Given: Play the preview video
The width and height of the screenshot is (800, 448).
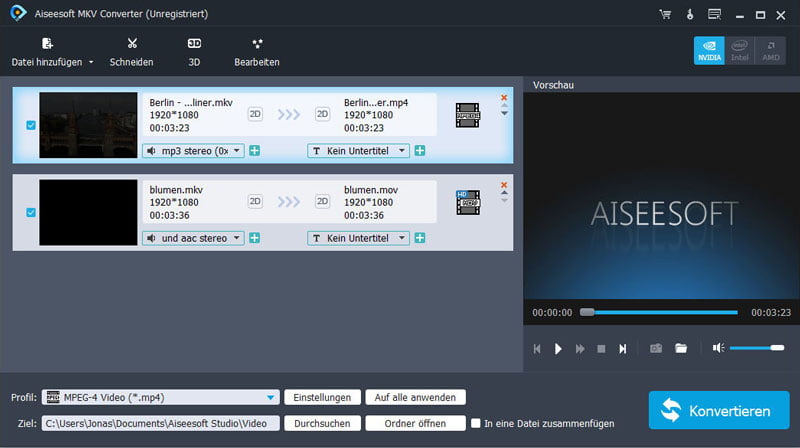Looking at the screenshot, I should point(558,349).
